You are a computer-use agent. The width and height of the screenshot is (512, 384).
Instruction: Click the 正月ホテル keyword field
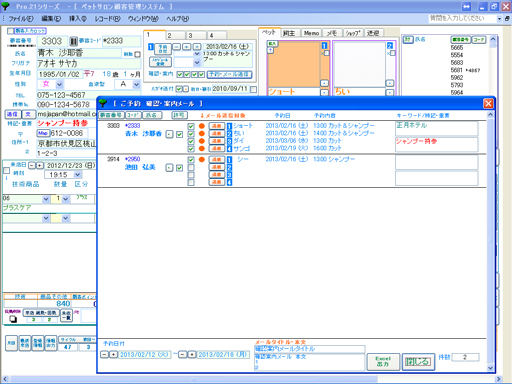point(436,128)
